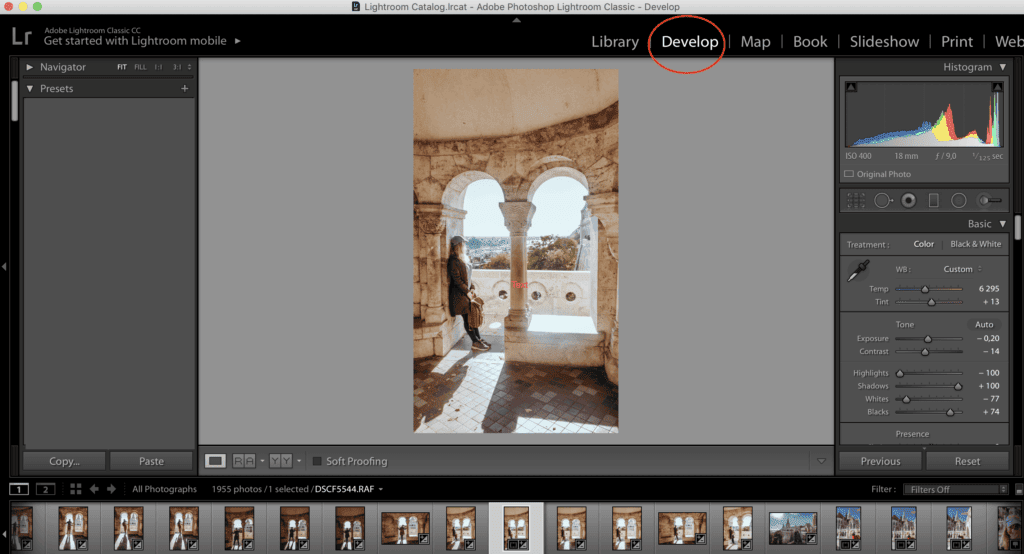Viewport: 1024px width, 554px height.
Task: Pick the White Balance eyedropper
Action: point(858,271)
